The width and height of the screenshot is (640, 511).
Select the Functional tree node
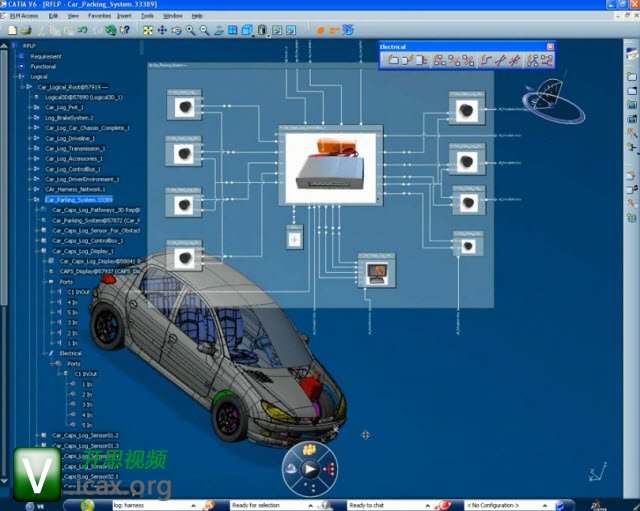coord(43,67)
